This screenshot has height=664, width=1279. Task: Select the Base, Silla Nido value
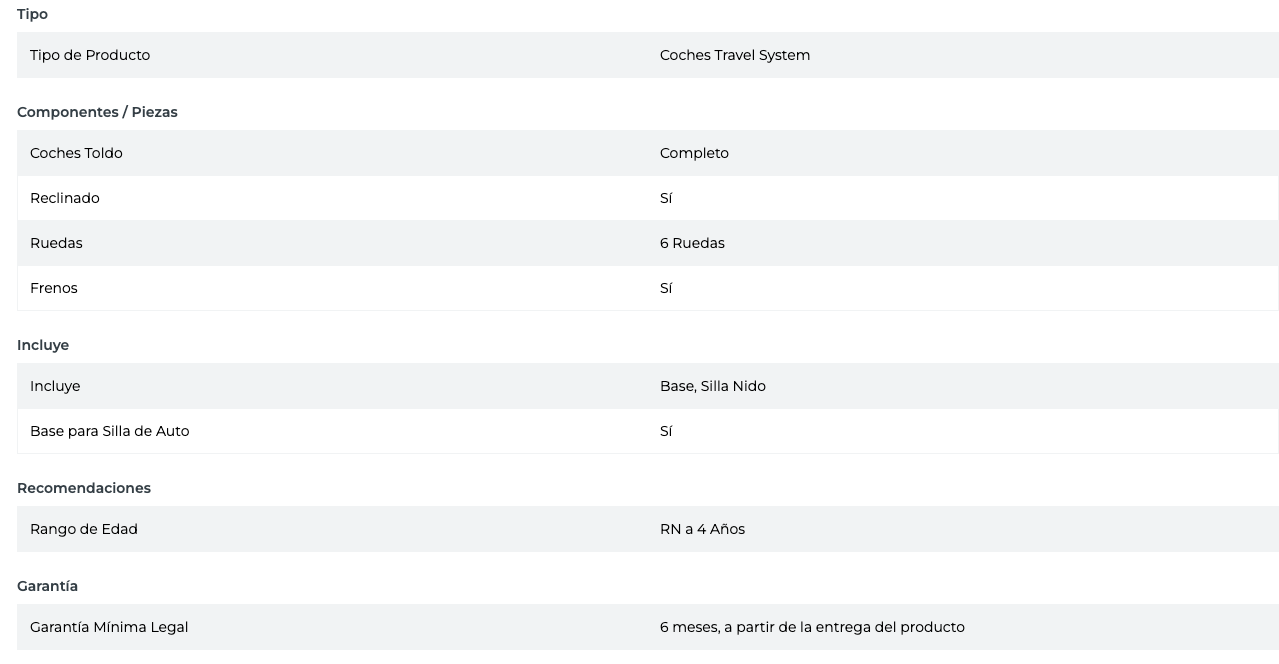tap(713, 386)
